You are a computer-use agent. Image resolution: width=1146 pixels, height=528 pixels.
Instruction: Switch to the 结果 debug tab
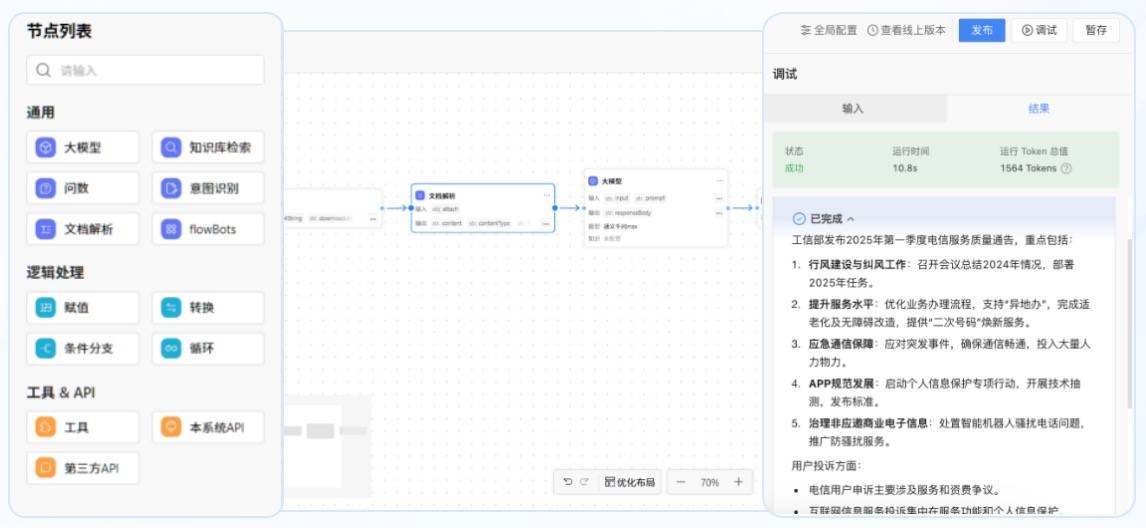(1039, 108)
